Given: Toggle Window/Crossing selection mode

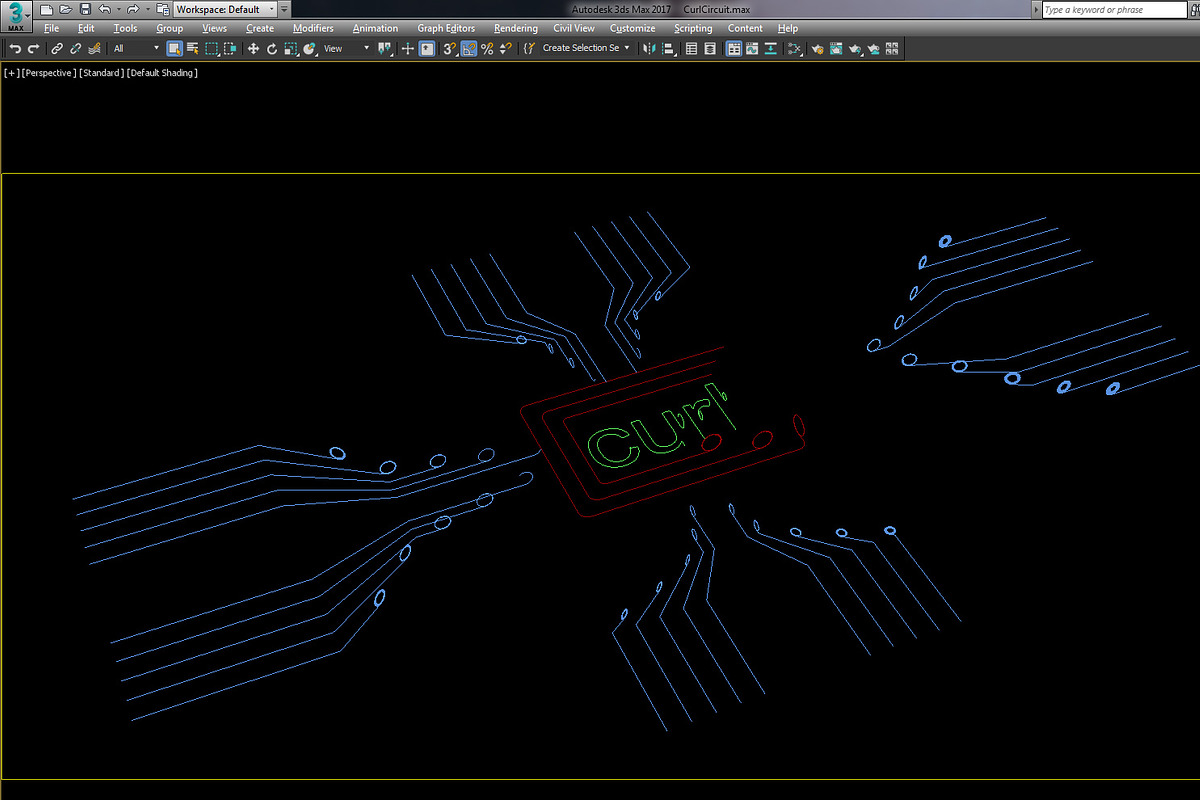Looking at the screenshot, I should click(x=230, y=48).
